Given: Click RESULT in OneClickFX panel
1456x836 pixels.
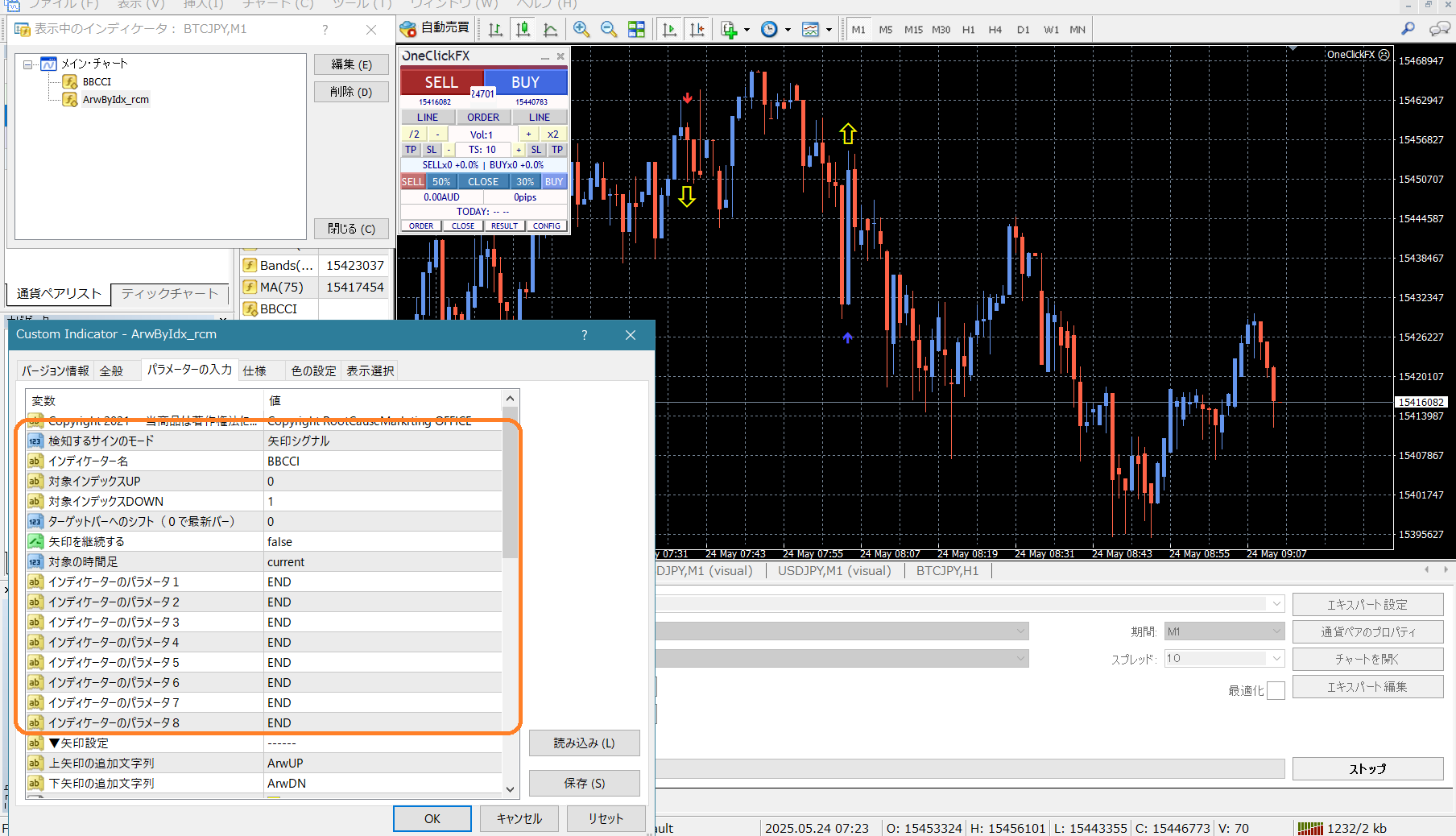Looking at the screenshot, I should (505, 226).
